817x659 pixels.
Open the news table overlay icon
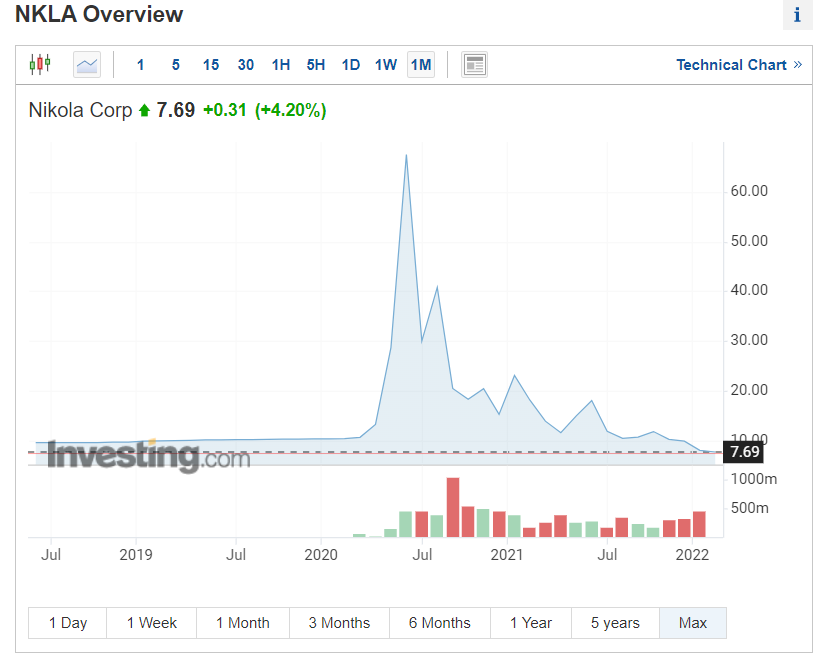coord(474,65)
